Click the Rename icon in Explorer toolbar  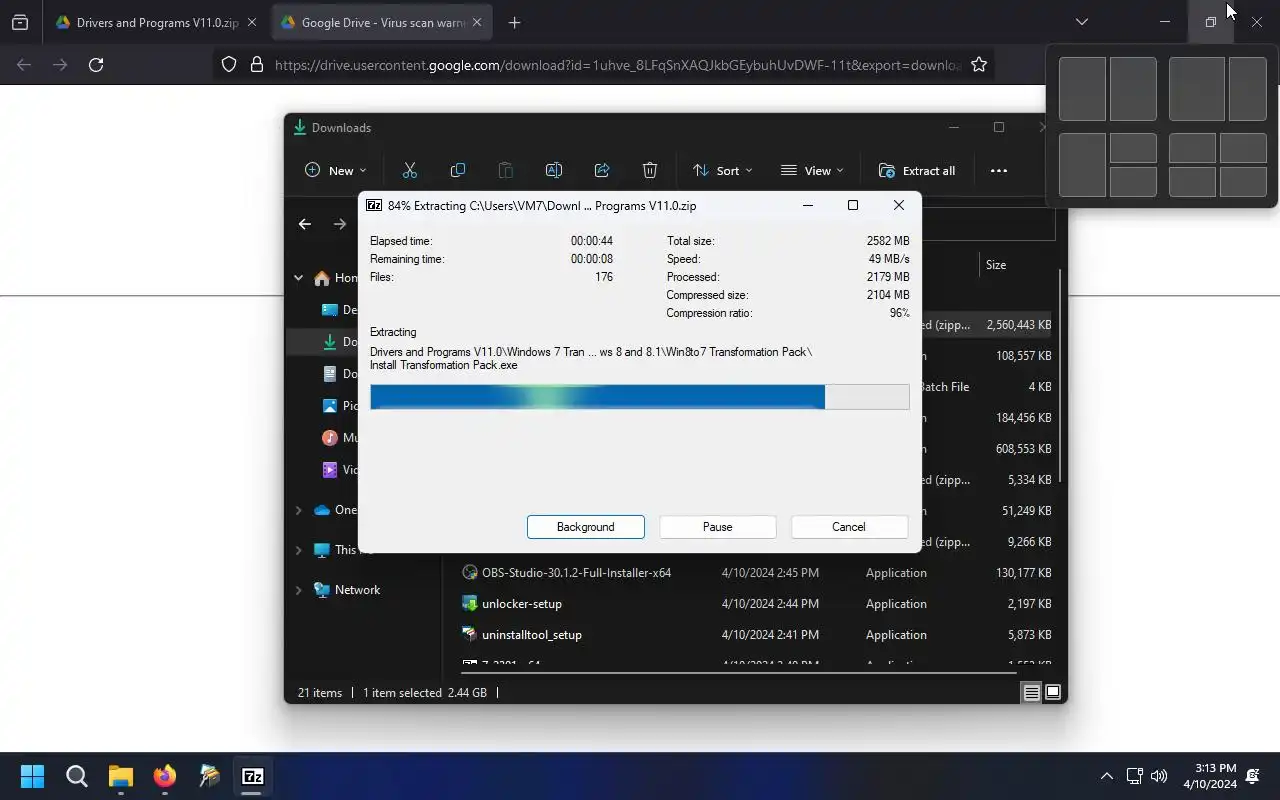(554, 170)
